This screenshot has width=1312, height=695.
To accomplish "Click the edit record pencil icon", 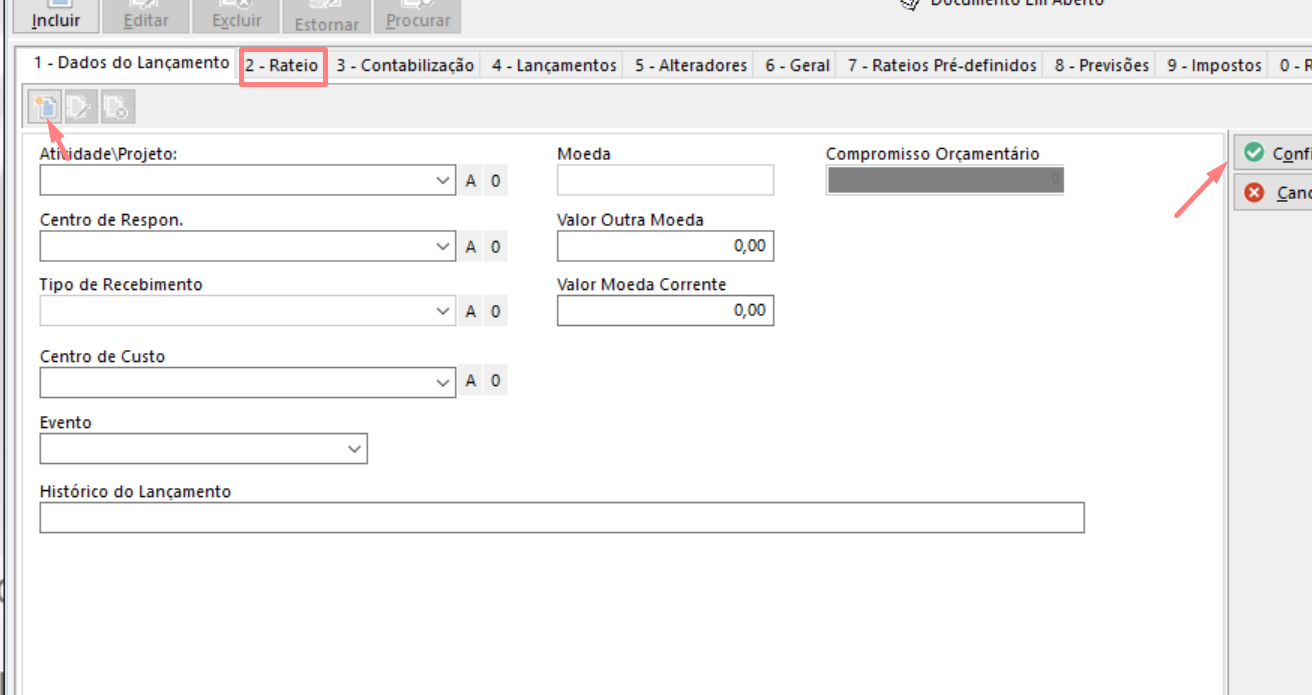I will [80, 107].
